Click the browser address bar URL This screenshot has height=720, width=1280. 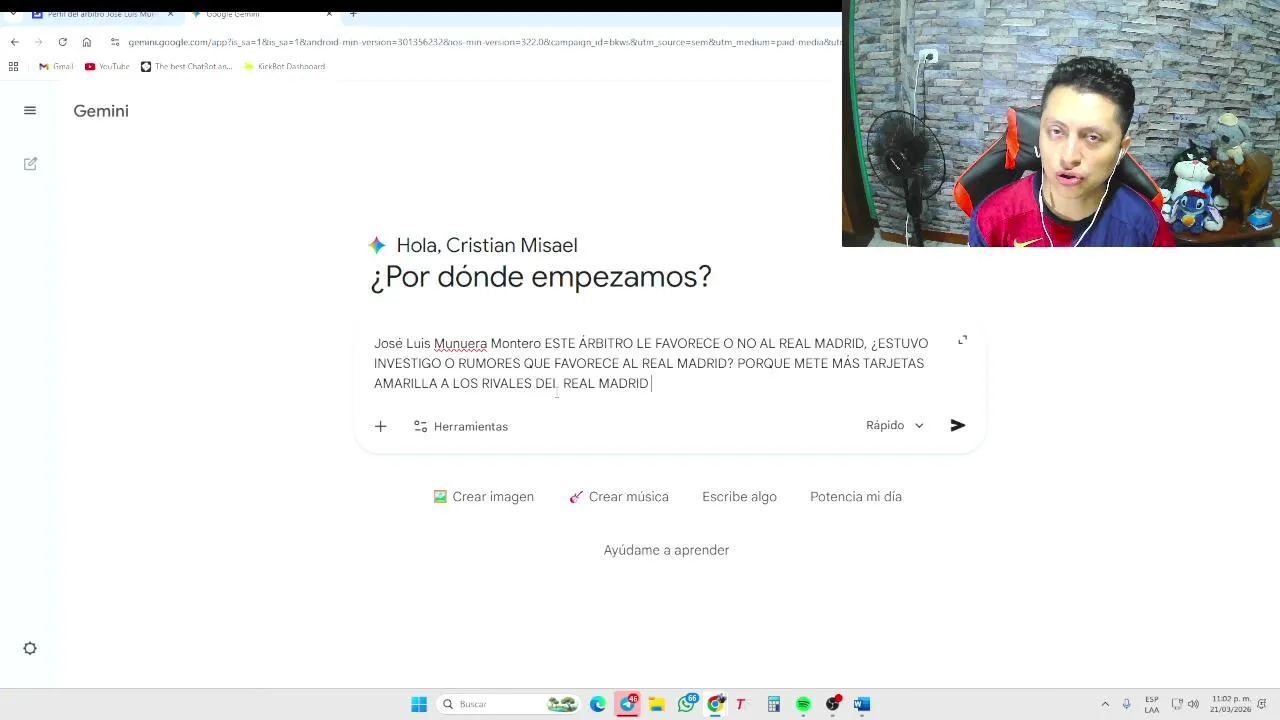tap(484, 42)
